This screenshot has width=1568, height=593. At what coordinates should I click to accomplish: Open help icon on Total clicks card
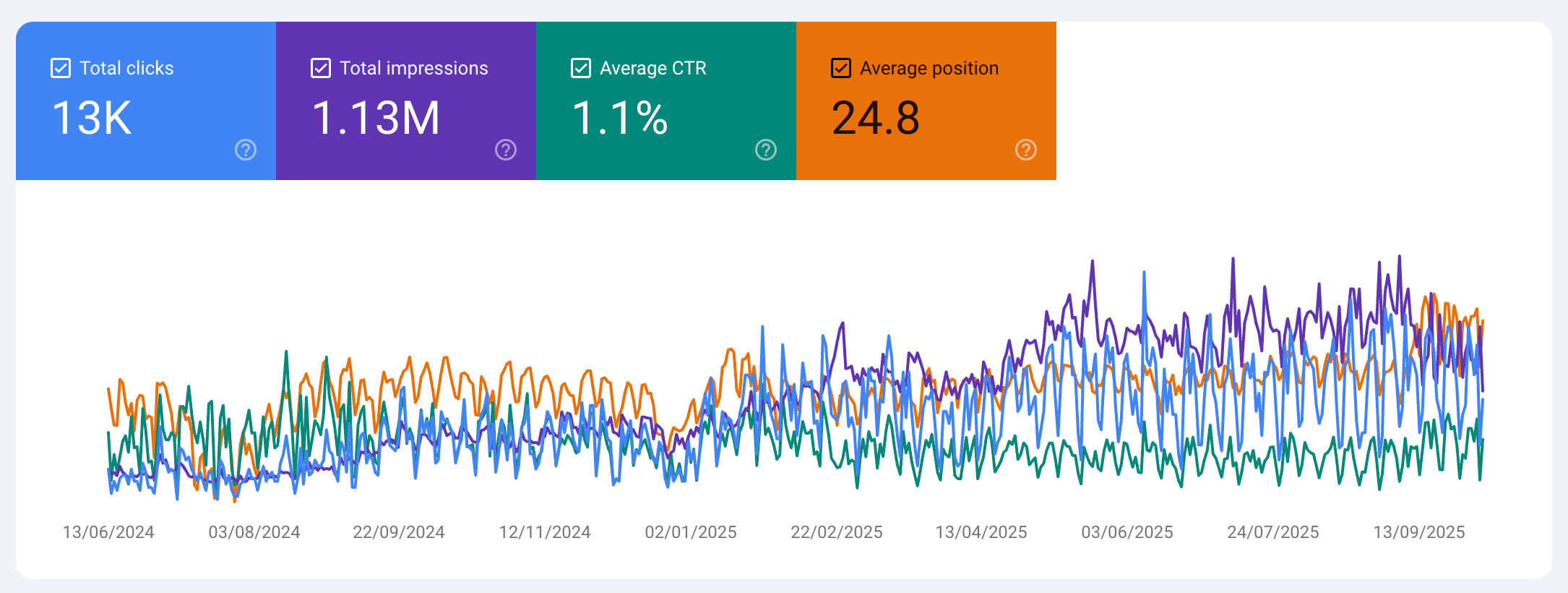[246, 150]
